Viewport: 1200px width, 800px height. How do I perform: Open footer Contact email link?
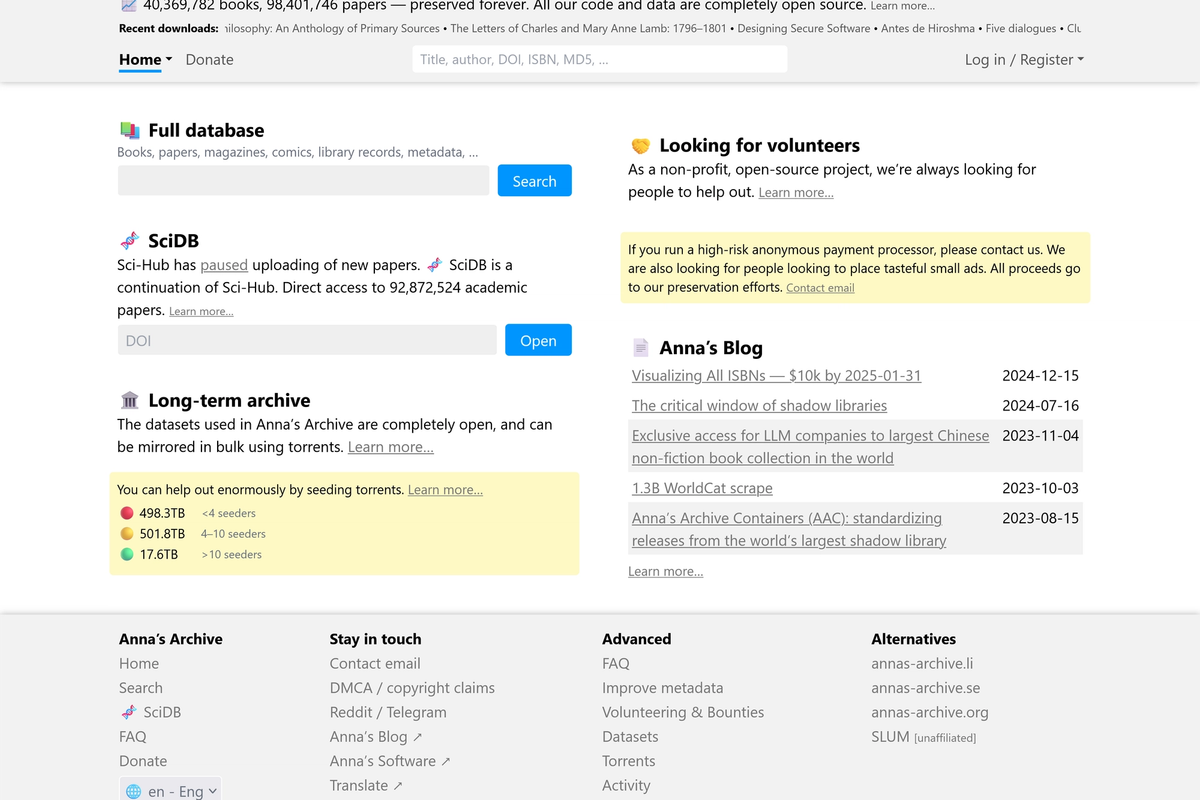(x=375, y=663)
